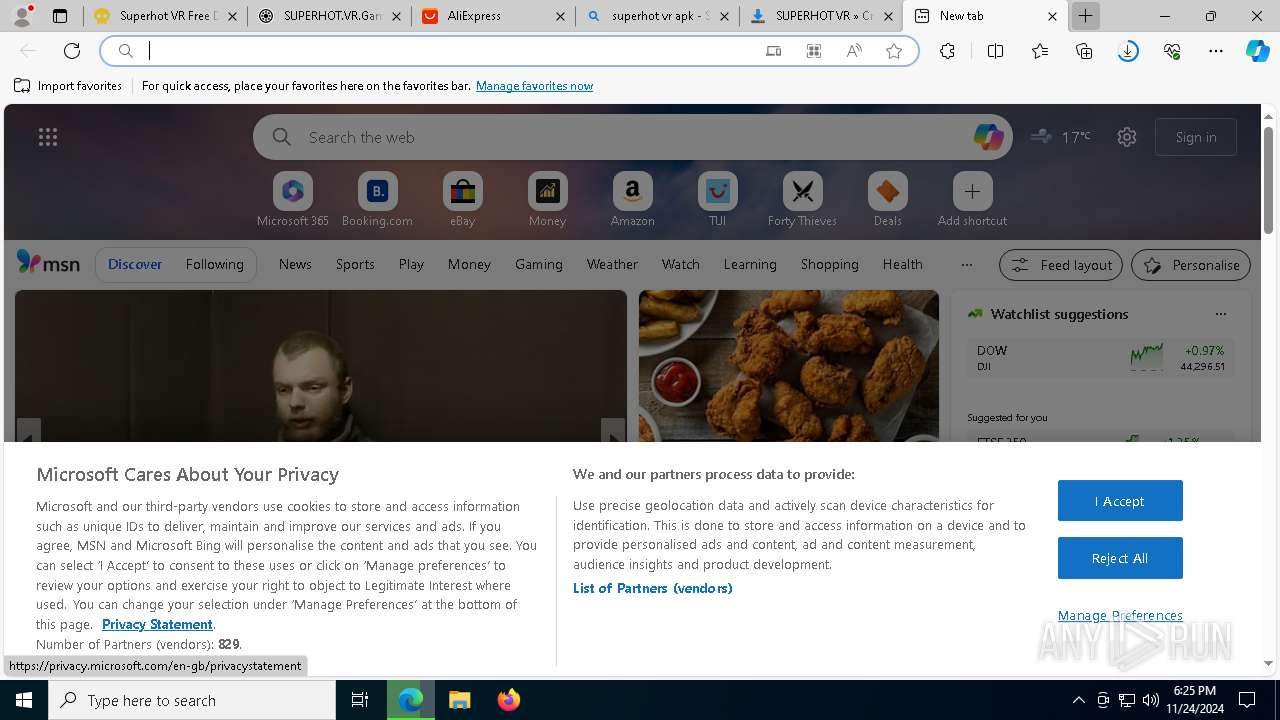1280x720 pixels.
Task: Open the Gaming category
Action: 539,264
